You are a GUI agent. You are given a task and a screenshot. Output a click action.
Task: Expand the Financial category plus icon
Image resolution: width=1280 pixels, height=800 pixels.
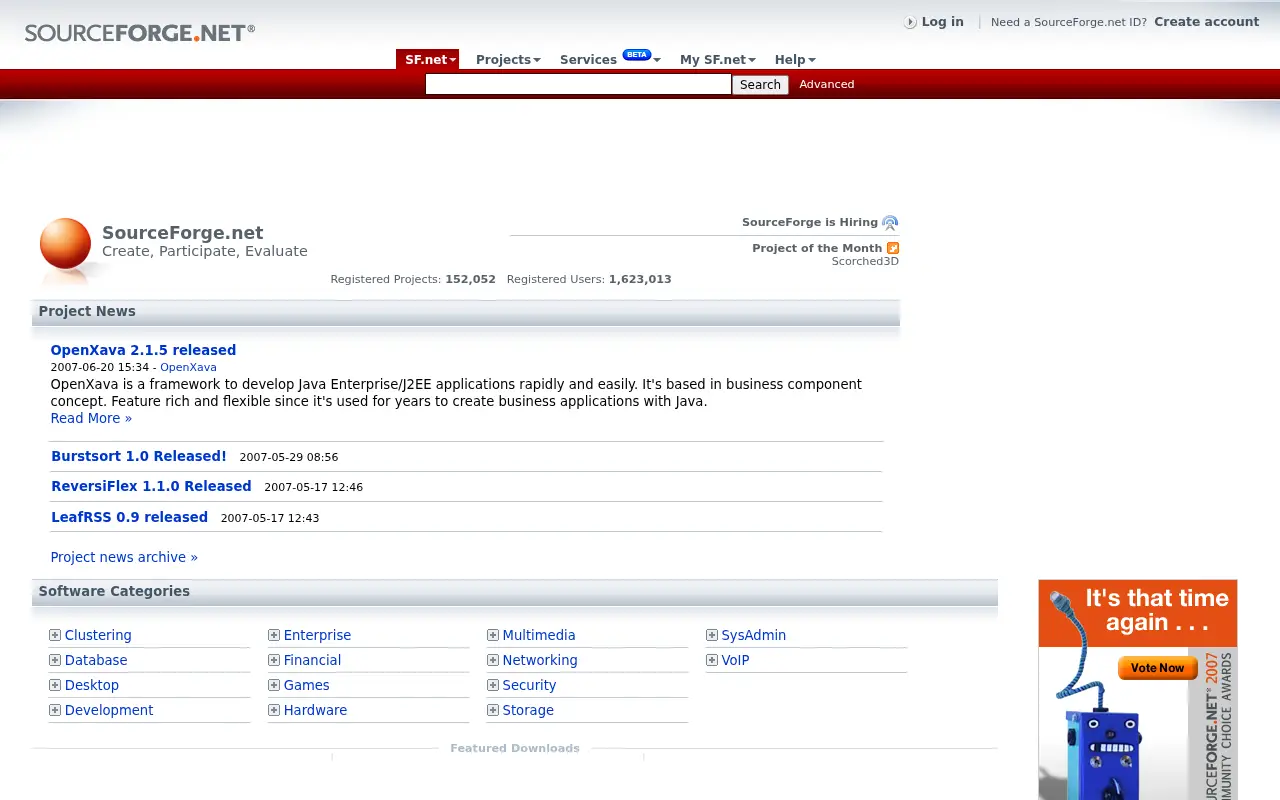pyautogui.click(x=274, y=660)
